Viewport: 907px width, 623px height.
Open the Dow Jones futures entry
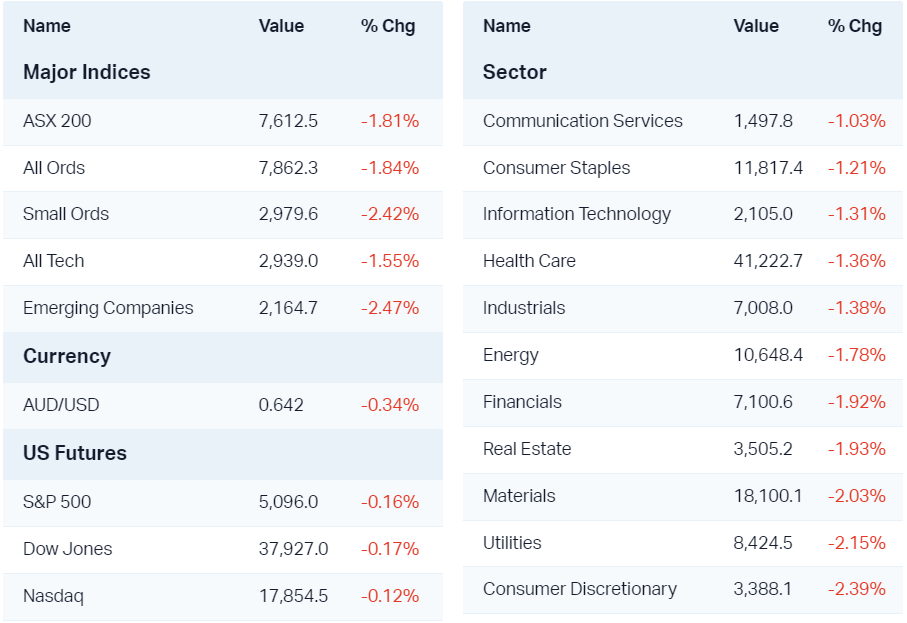pos(68,549)
